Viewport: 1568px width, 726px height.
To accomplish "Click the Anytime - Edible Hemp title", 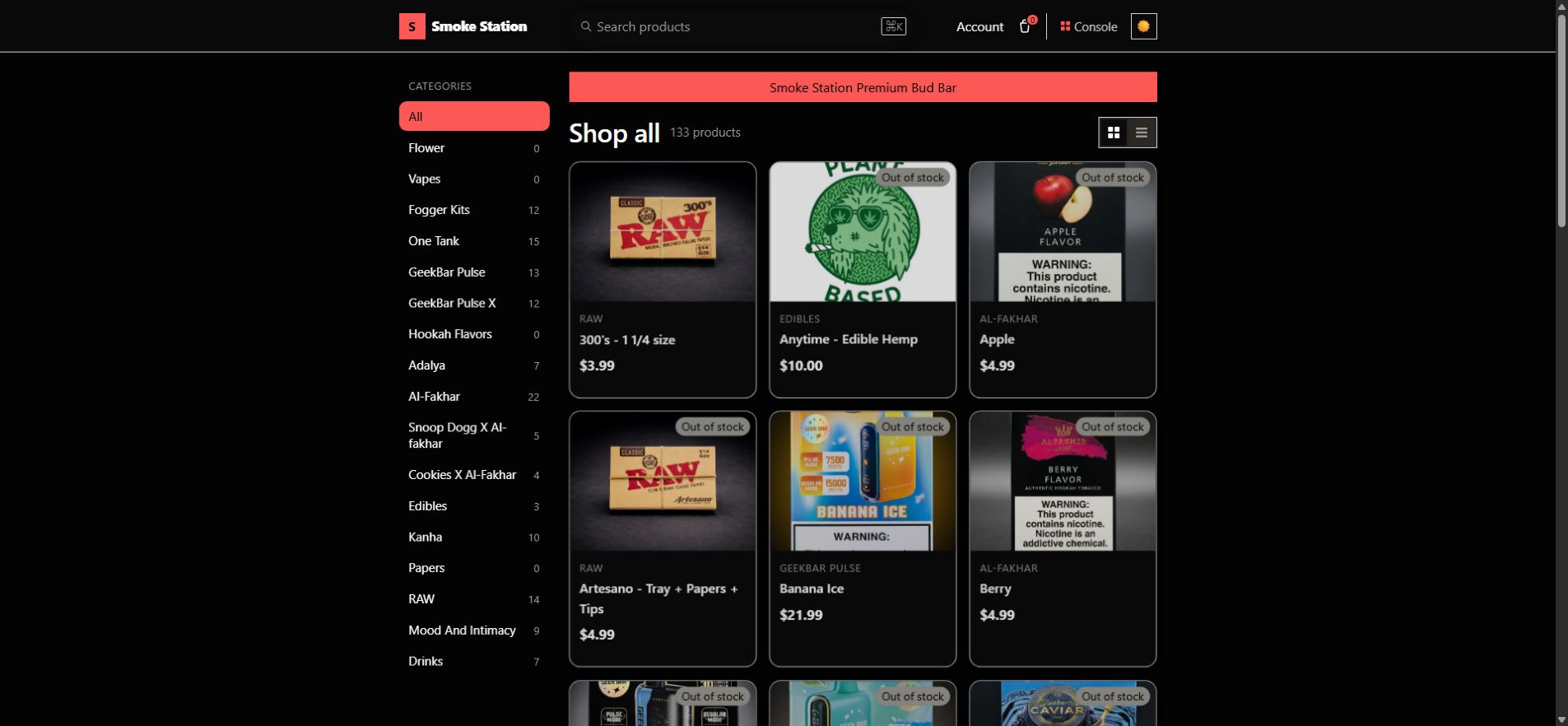I will click(849, 339).
